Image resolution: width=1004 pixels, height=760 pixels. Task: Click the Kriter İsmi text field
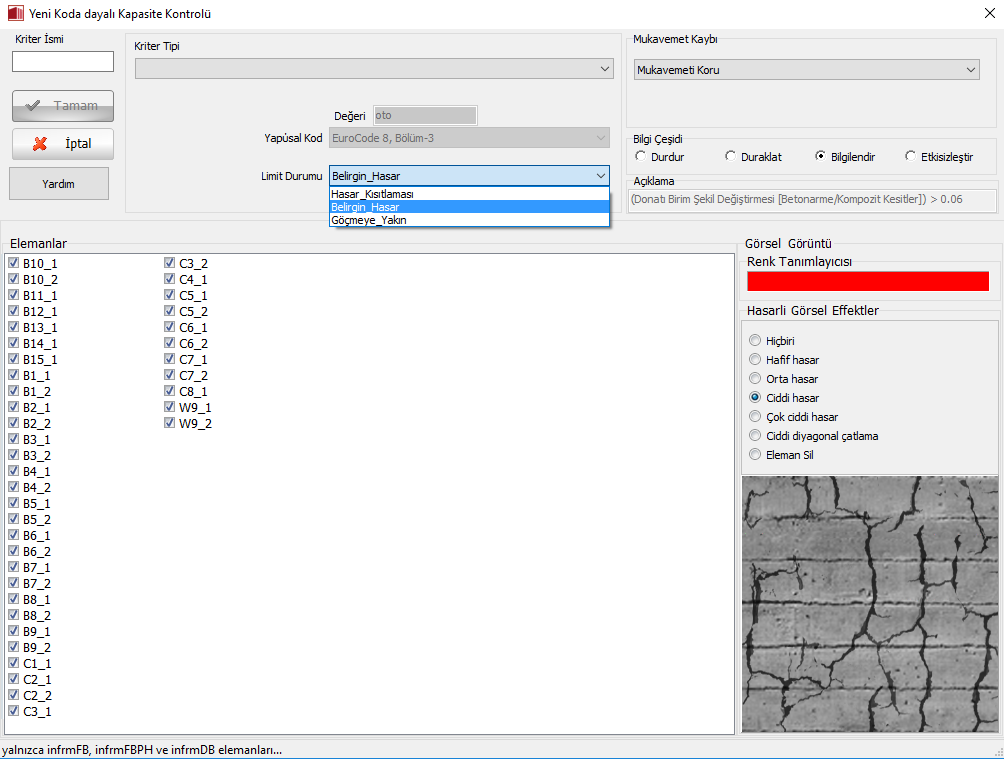coord(63,62)
